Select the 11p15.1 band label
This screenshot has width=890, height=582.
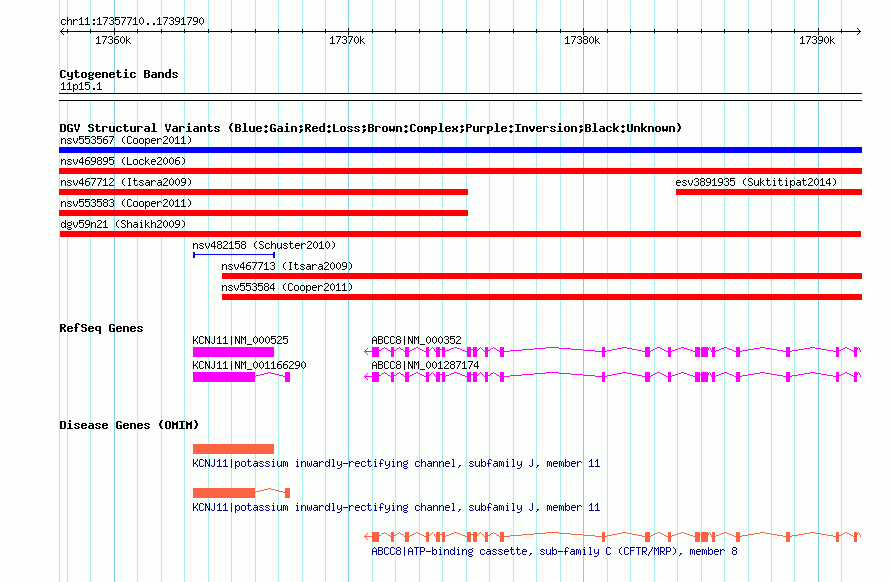coord(81,86)
